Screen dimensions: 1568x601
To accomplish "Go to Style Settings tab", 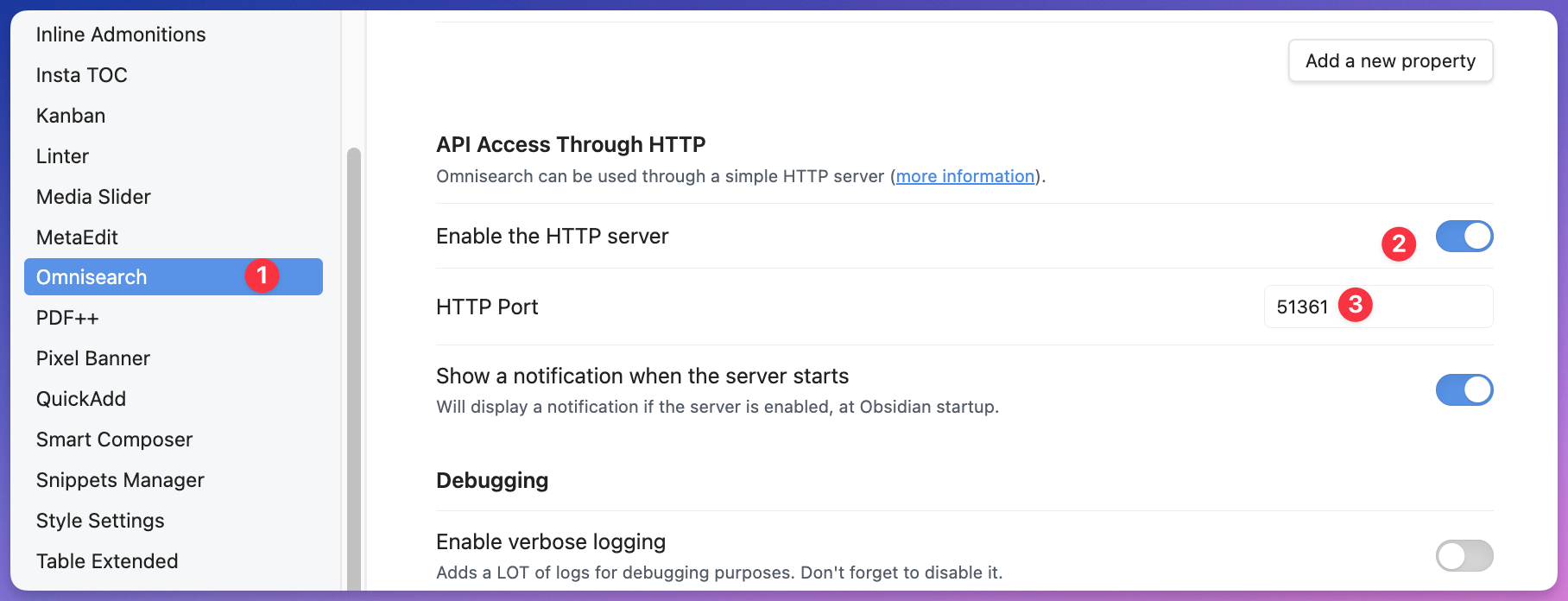I will 100,521.
